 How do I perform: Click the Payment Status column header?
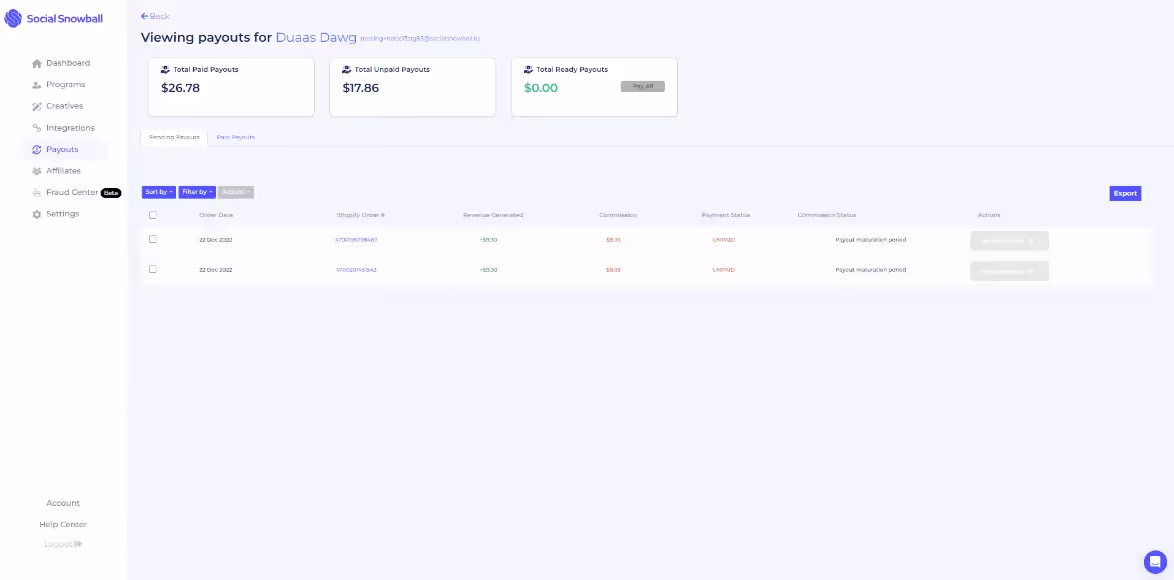pyautogui.click(x=726, y=215)
